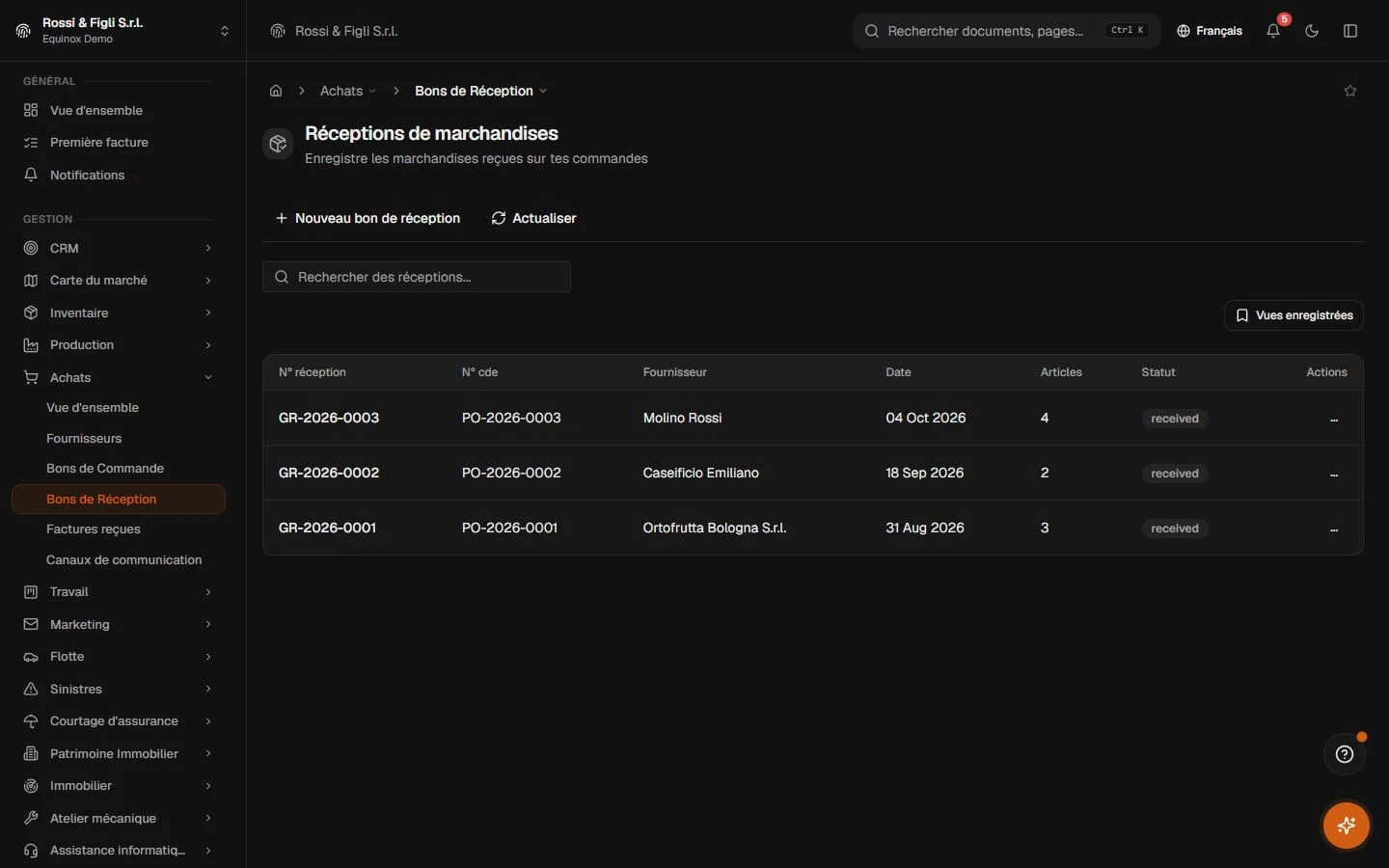Viewport: 1389px width, 868px height.
Task: Open row actions for GR-2026-0001
Action: click(x=1334, y=529)
